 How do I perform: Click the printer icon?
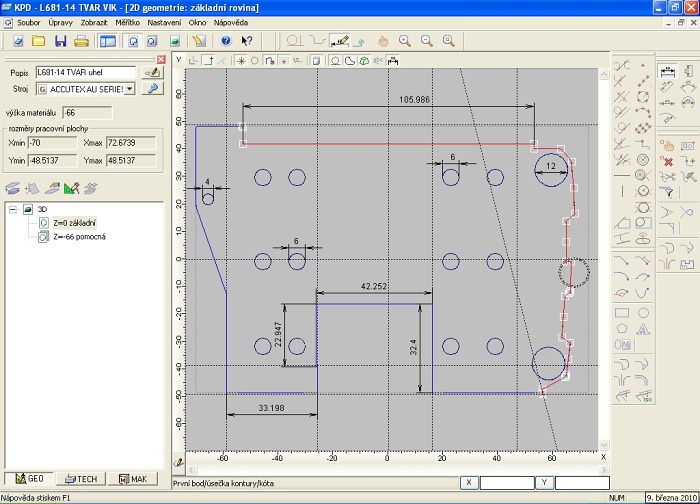81,41
